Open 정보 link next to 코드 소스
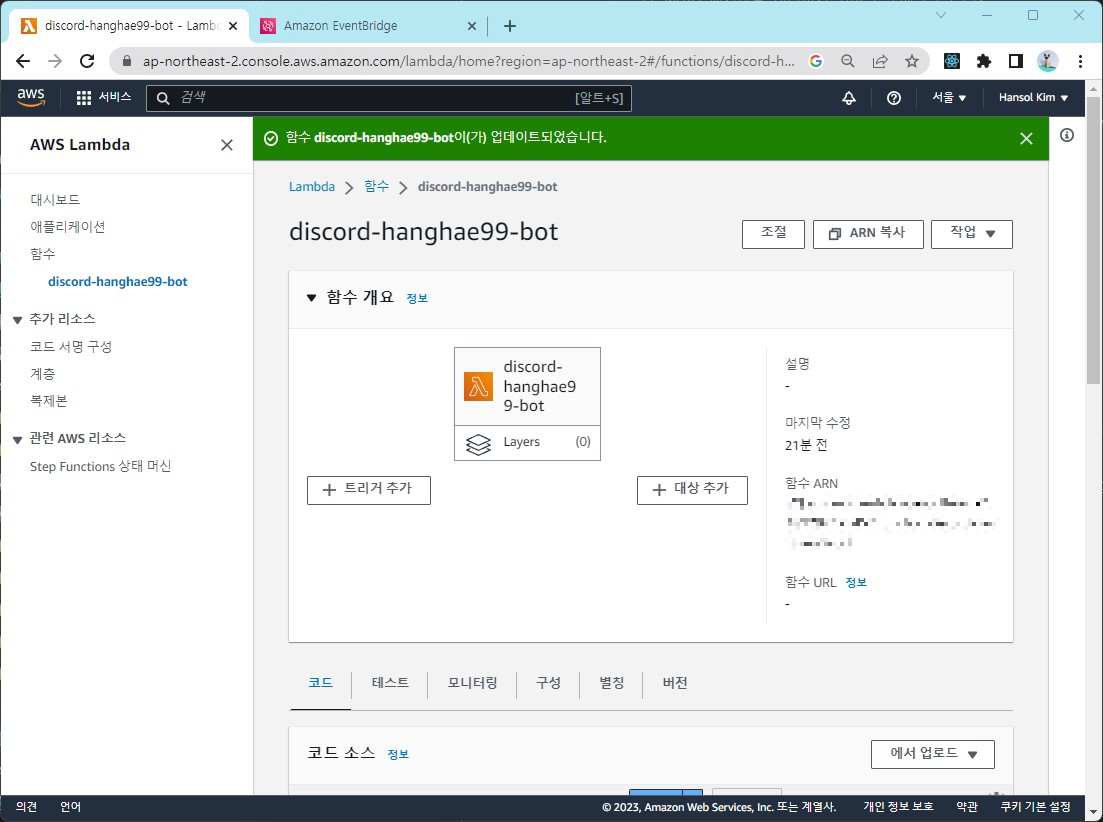This screenshot has height=822, width=1103. pyautogui.click(x=398, y=754)
